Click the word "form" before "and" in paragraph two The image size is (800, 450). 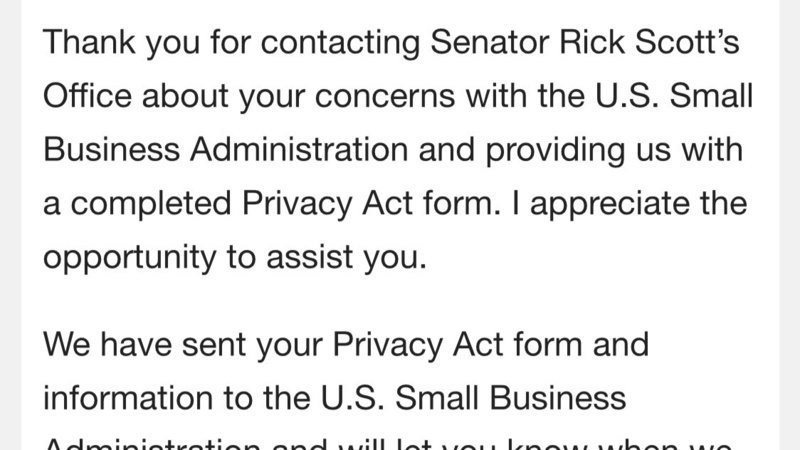tap(548, 344)
